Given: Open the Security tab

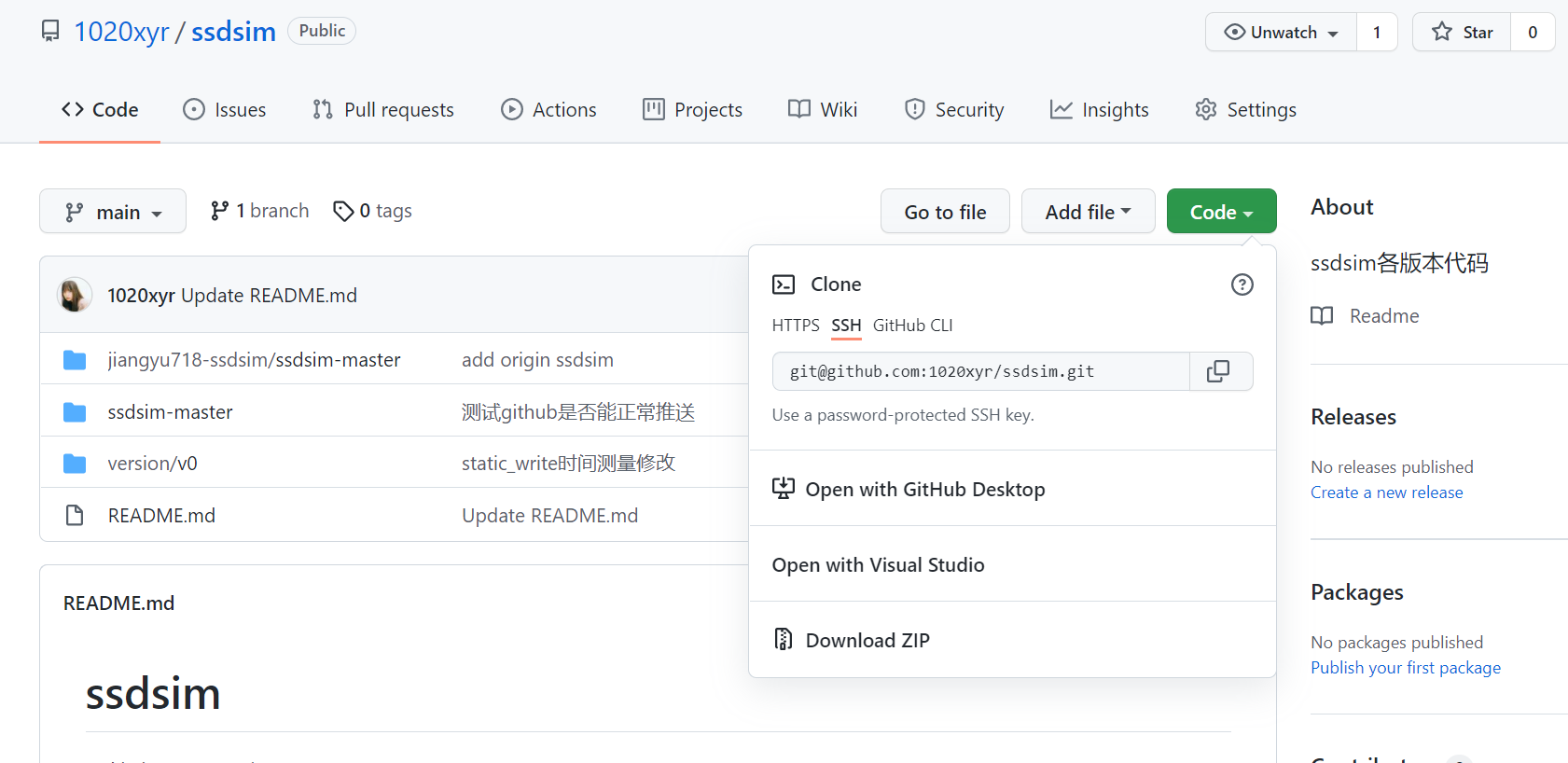Looking at the screenshot, I should click(954, 109).
